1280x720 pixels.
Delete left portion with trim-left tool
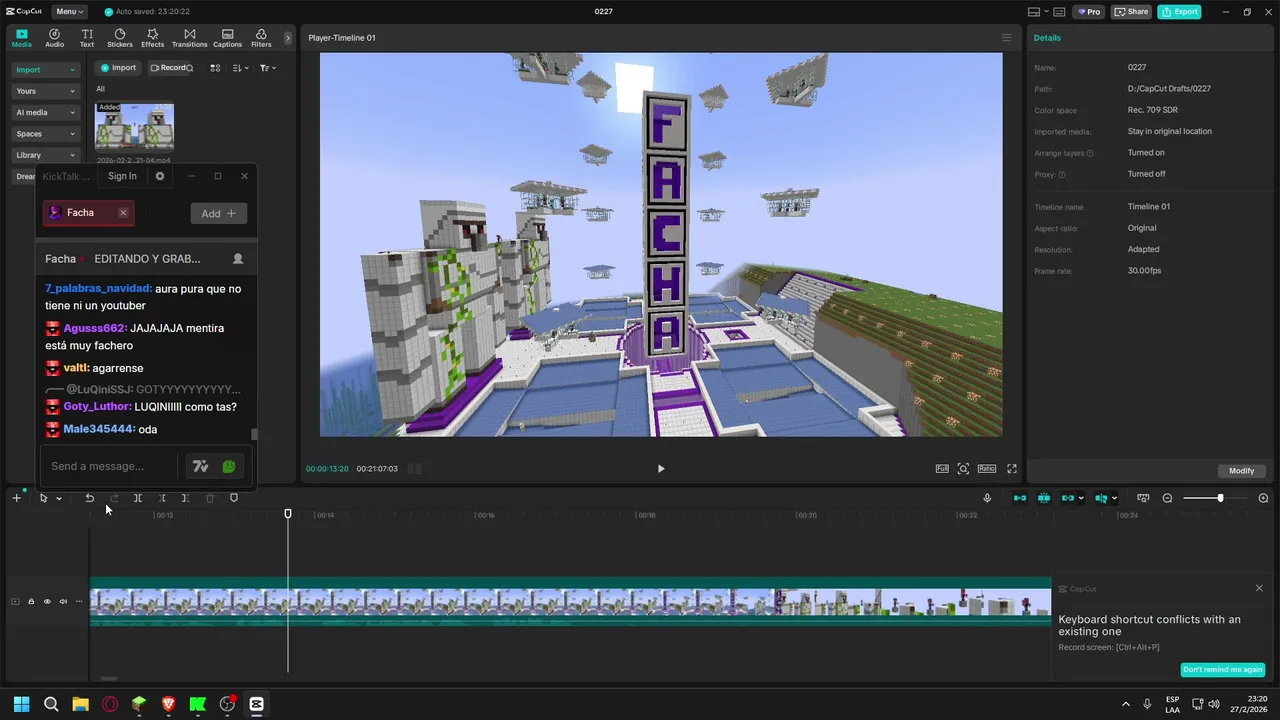pyautogui.click(x=162, y=498)
